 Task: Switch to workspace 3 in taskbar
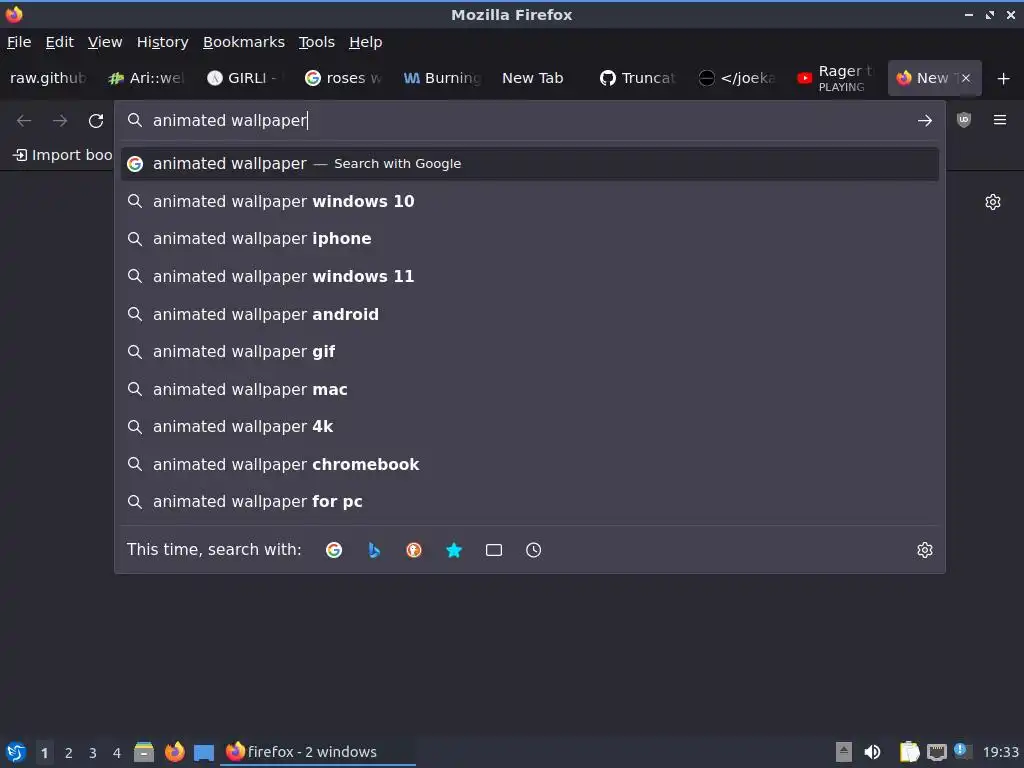[x=93, y=753]
